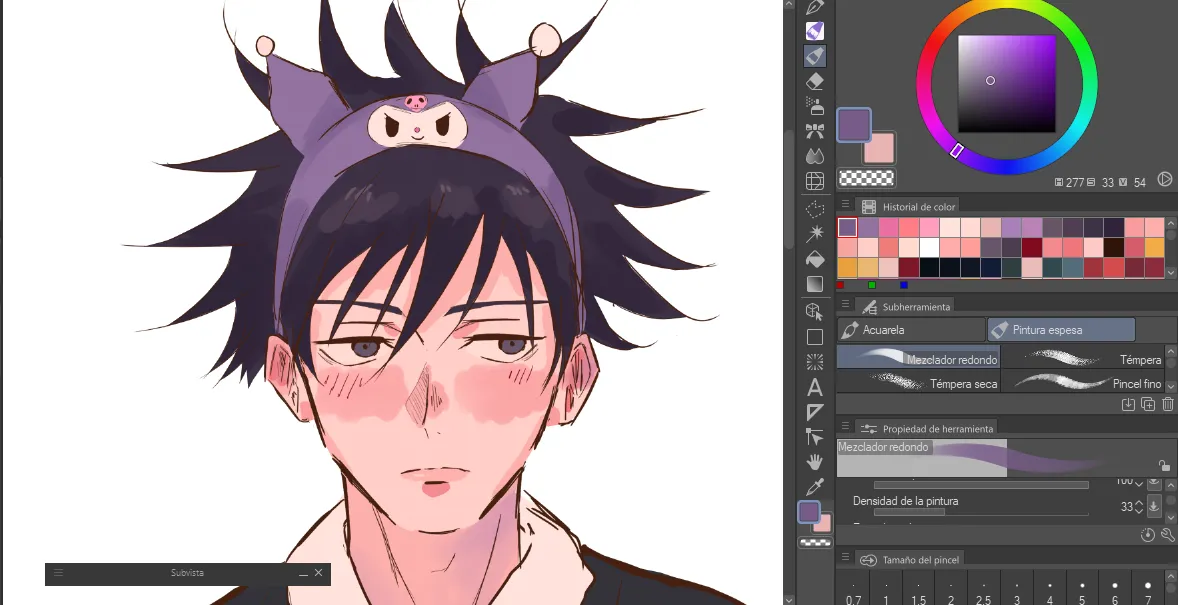Select the Fill bucket tool

(x=814, y=259)
